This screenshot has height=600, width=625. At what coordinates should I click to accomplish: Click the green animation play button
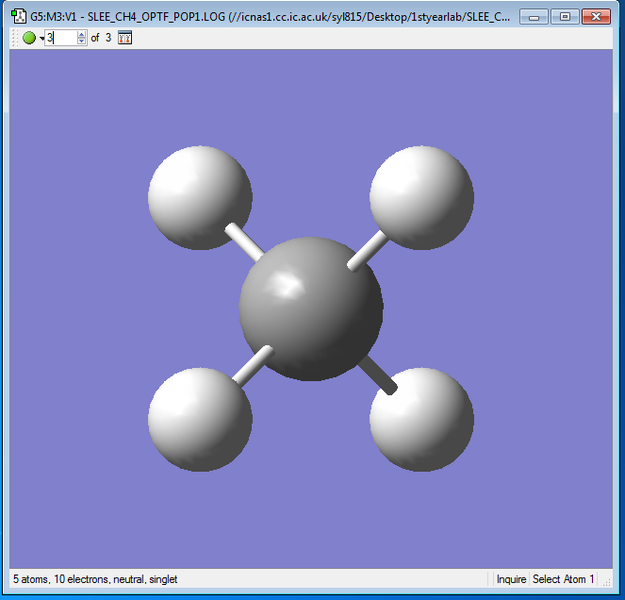pos(29,38)
